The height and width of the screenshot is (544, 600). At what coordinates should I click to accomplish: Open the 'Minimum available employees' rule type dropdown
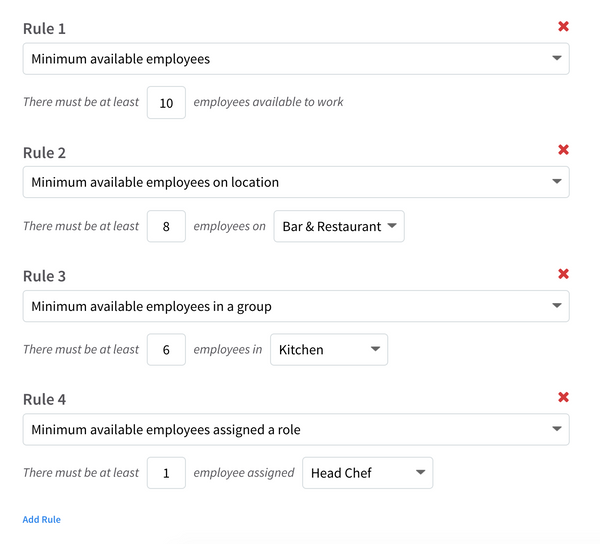(296, 59)
